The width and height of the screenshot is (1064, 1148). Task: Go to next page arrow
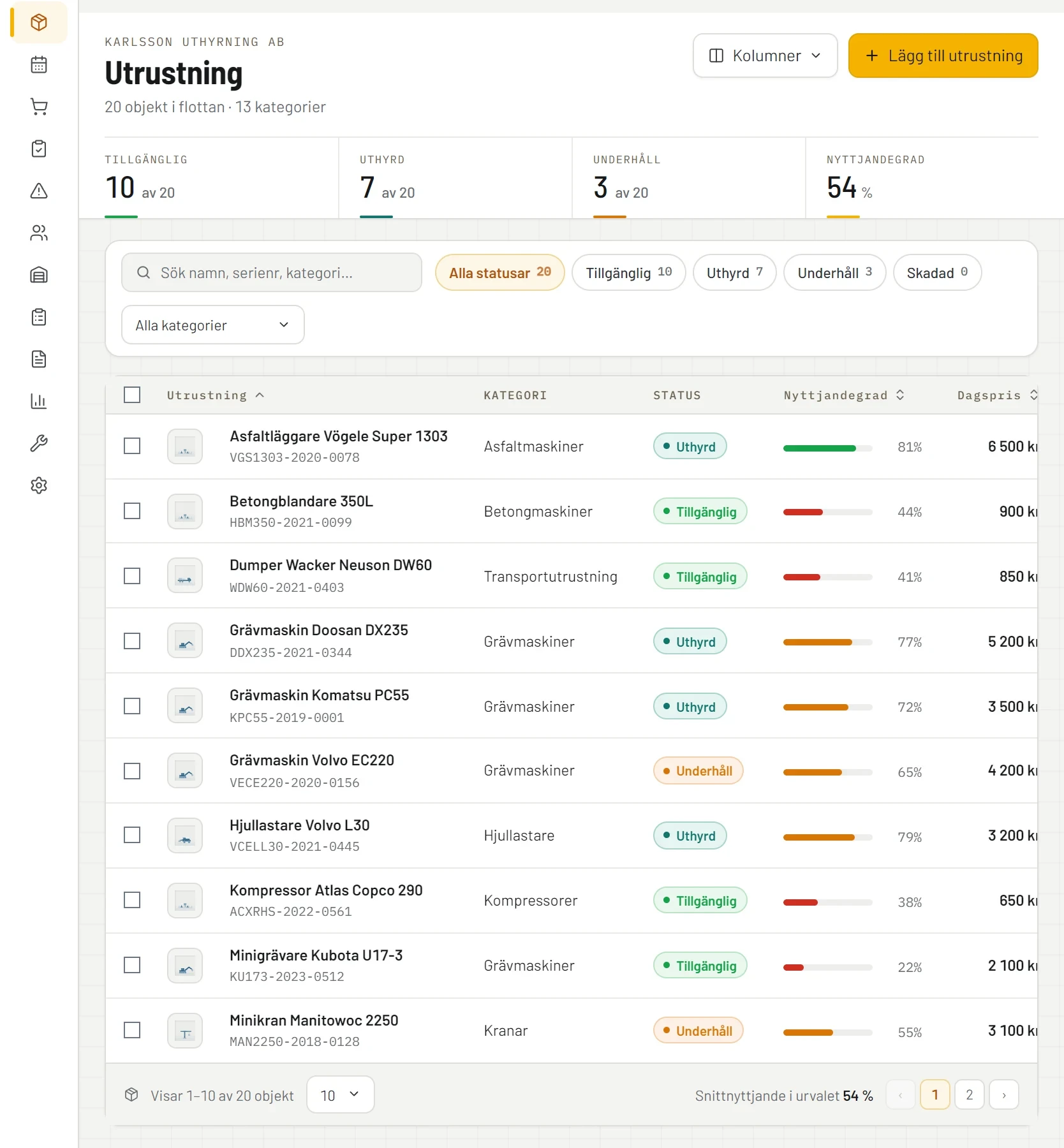coord(1004,1096)
